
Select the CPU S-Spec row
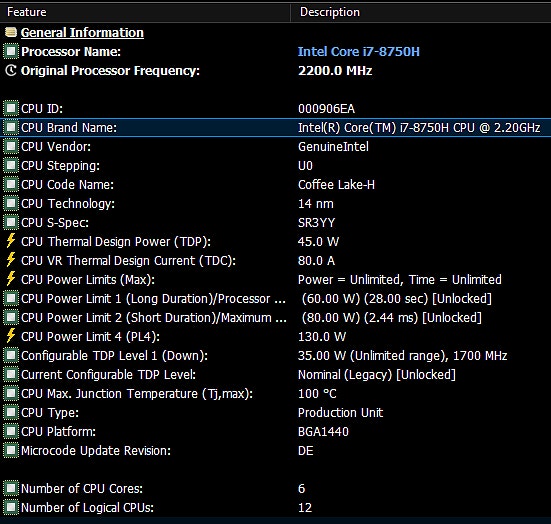click(x=276, y=222)
